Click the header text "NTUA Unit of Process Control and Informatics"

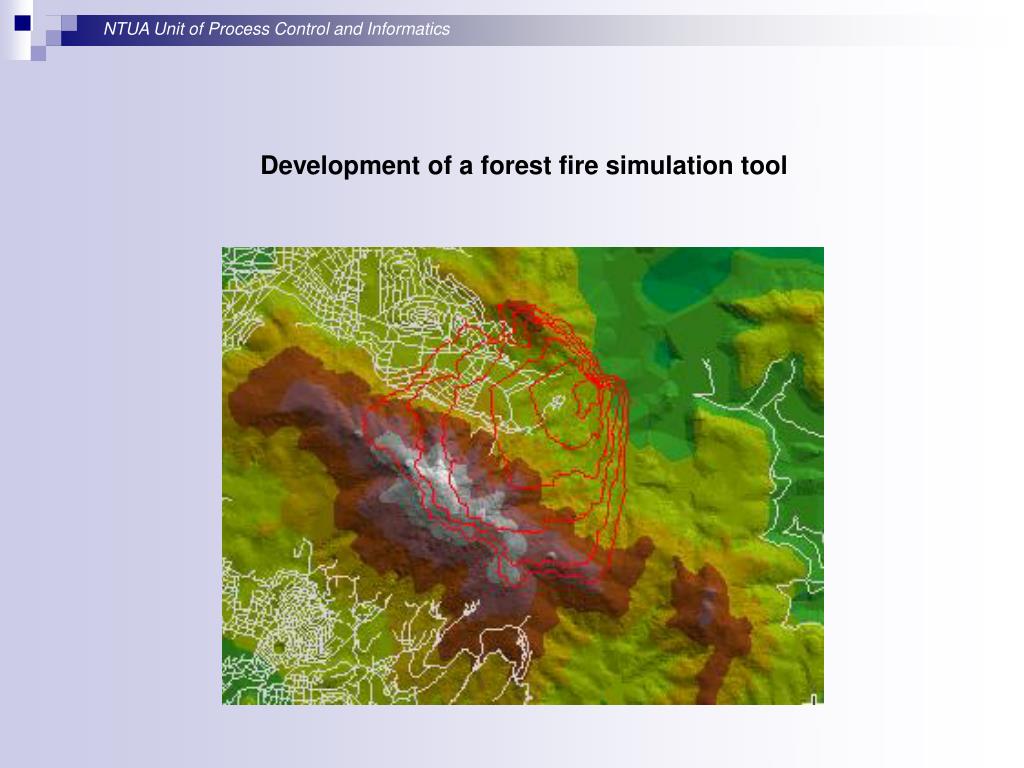tap(276, 29)
